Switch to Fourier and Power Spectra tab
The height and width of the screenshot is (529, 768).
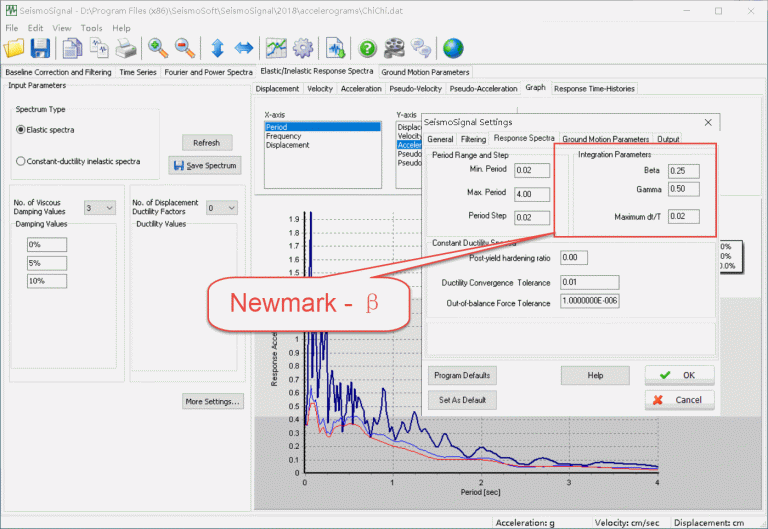click(210, 72)
